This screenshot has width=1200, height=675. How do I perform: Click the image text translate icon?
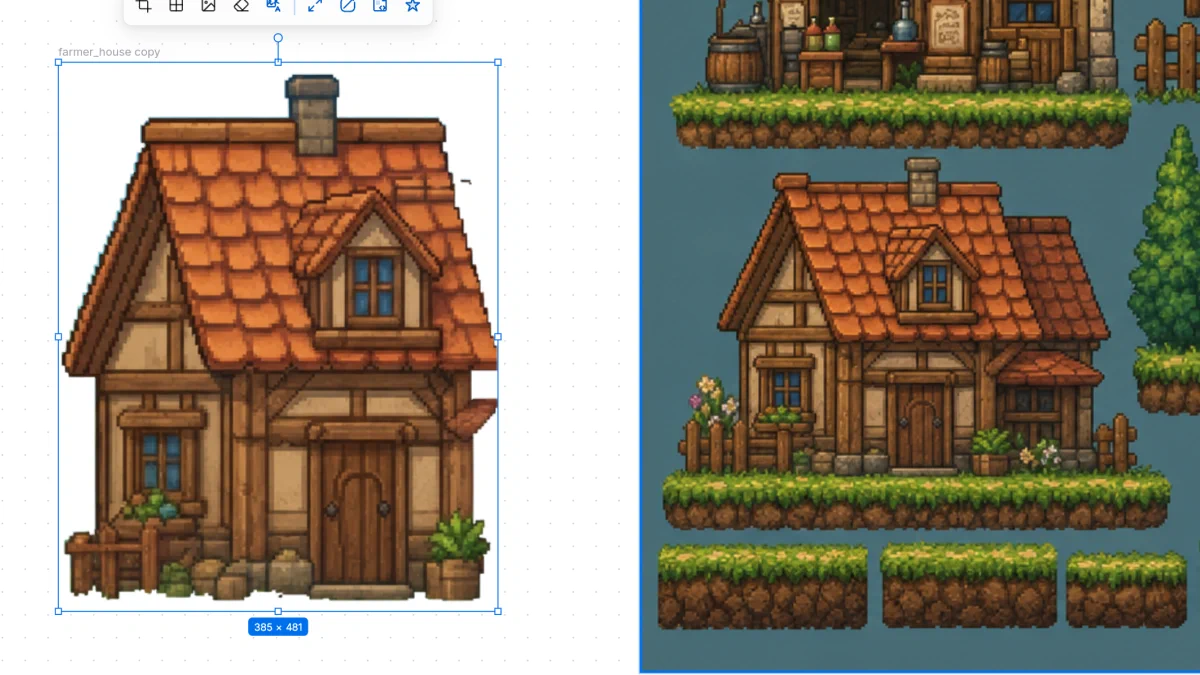tap(273, 5)
